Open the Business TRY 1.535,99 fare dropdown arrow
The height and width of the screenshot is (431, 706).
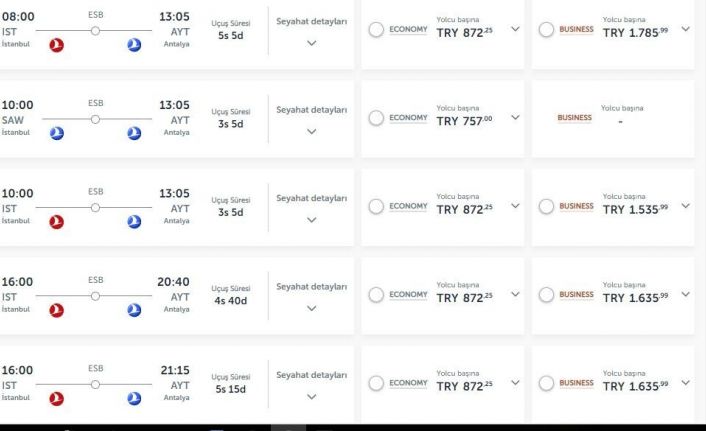point(685,205)
